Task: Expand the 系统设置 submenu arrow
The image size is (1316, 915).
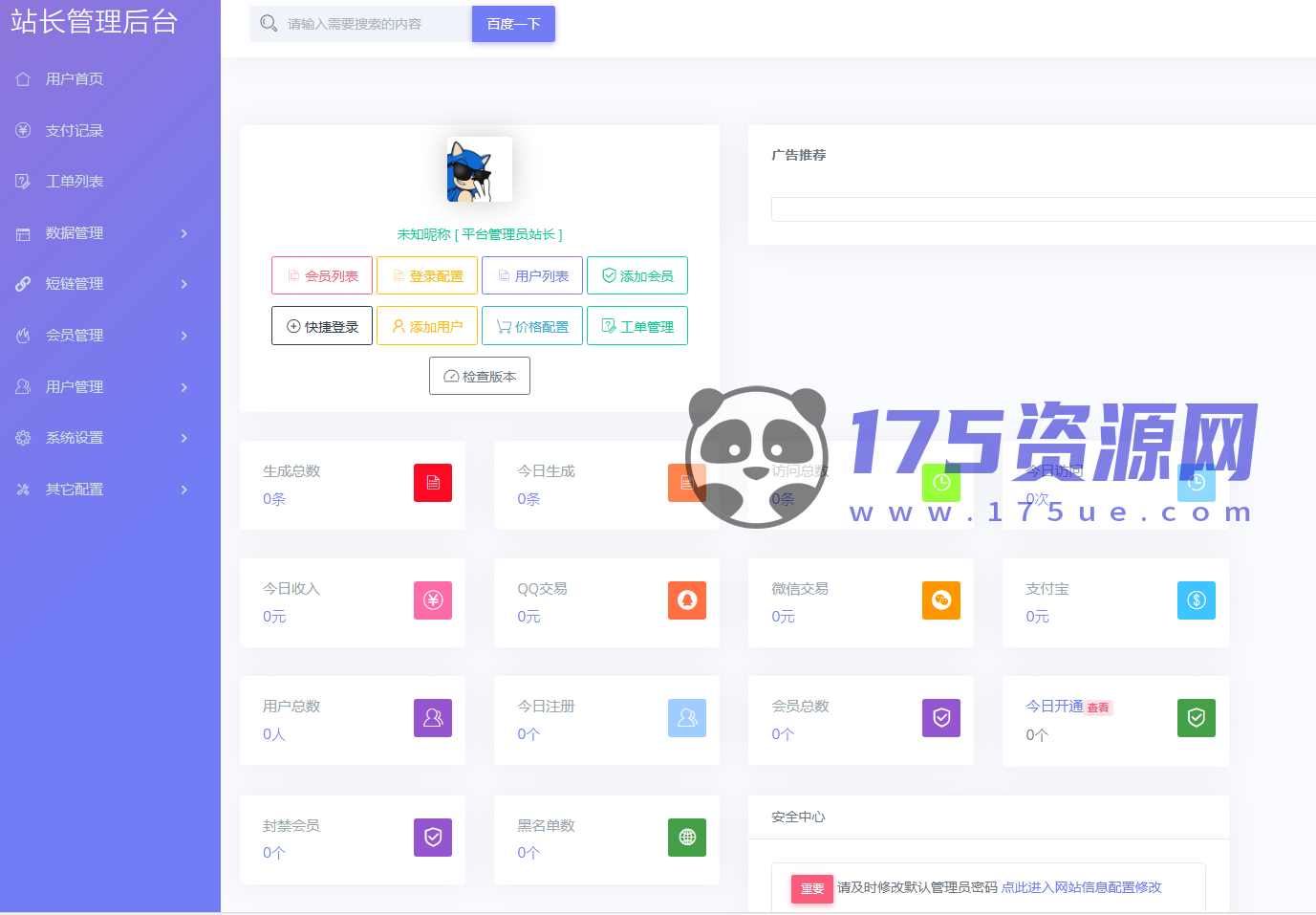Action: pyautogui.click(x=184, y=438)
